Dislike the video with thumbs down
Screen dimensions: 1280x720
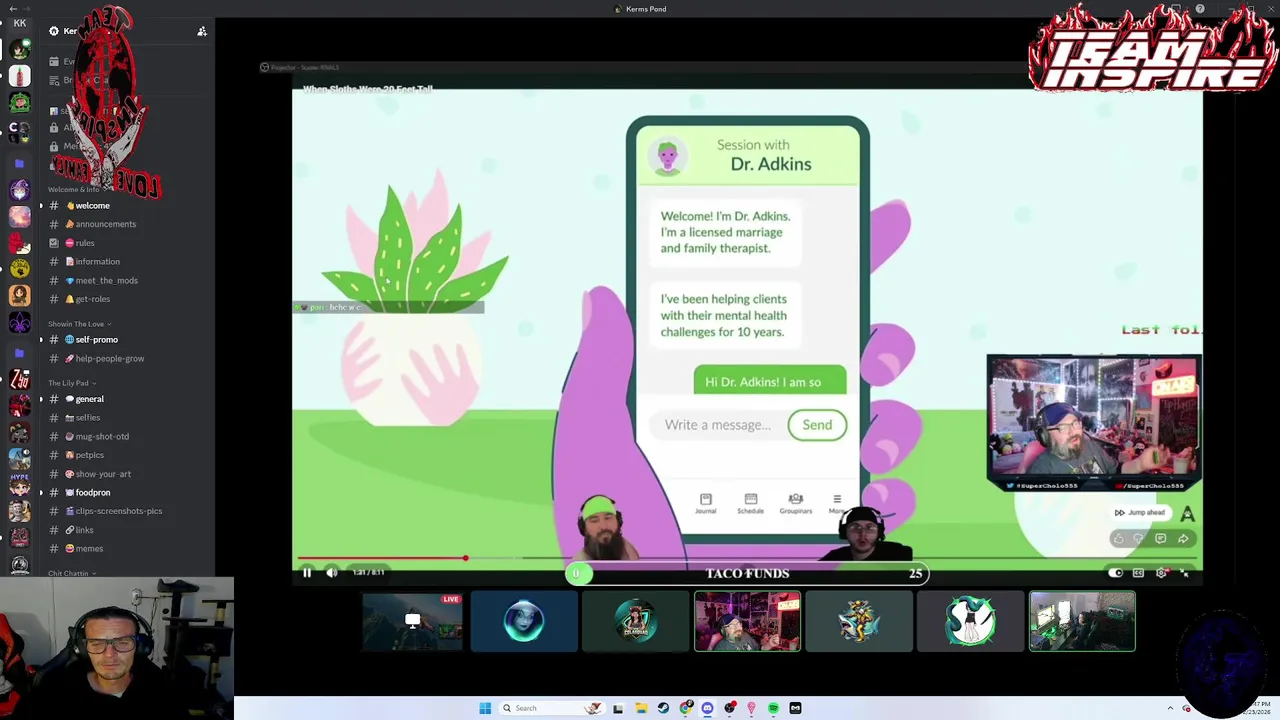point(1138,539)
